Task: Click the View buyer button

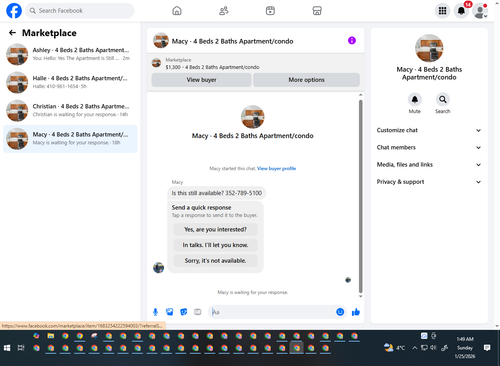Action: coord(201,80)
